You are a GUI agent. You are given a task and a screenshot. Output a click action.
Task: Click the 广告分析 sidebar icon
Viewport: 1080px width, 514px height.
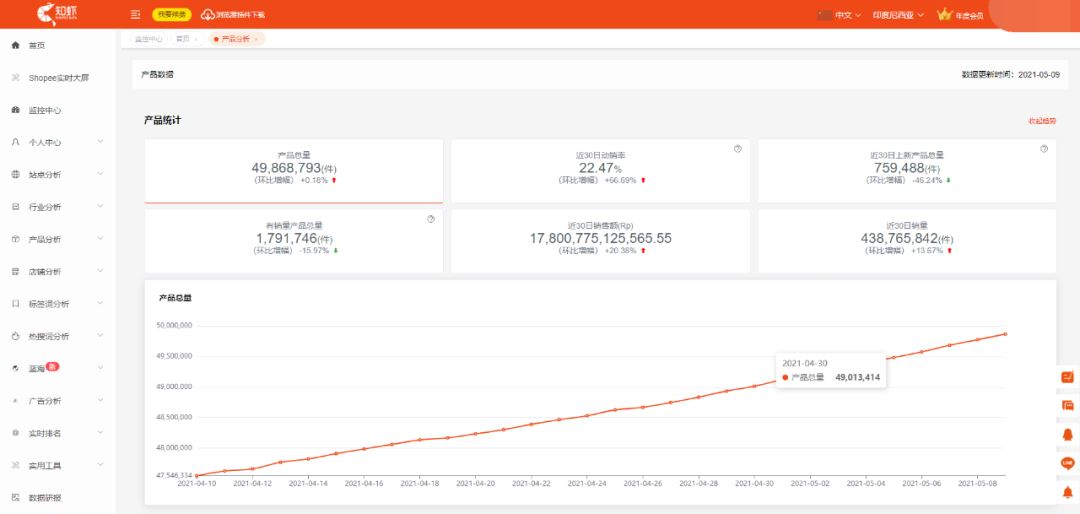[15, 401]
